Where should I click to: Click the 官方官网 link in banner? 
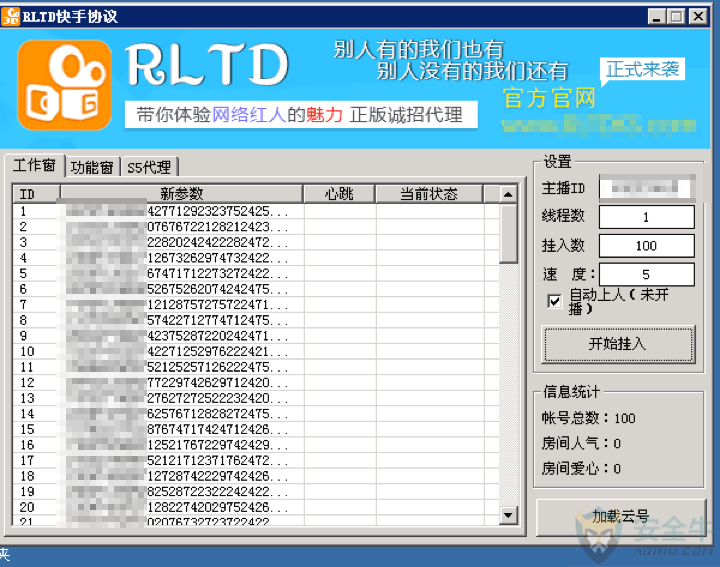tap(550, 98)
